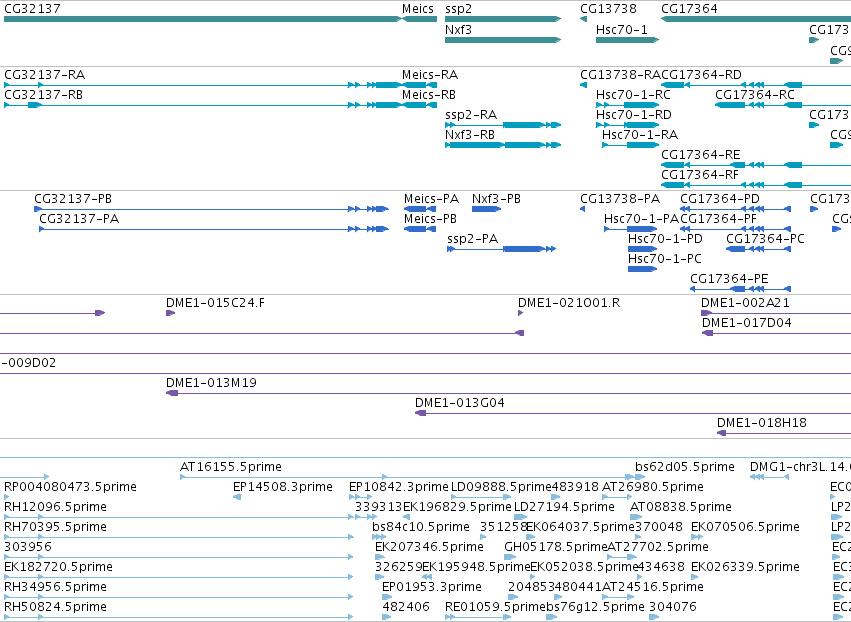Select the Nxf3 gene bar

(x=503, y=40)
